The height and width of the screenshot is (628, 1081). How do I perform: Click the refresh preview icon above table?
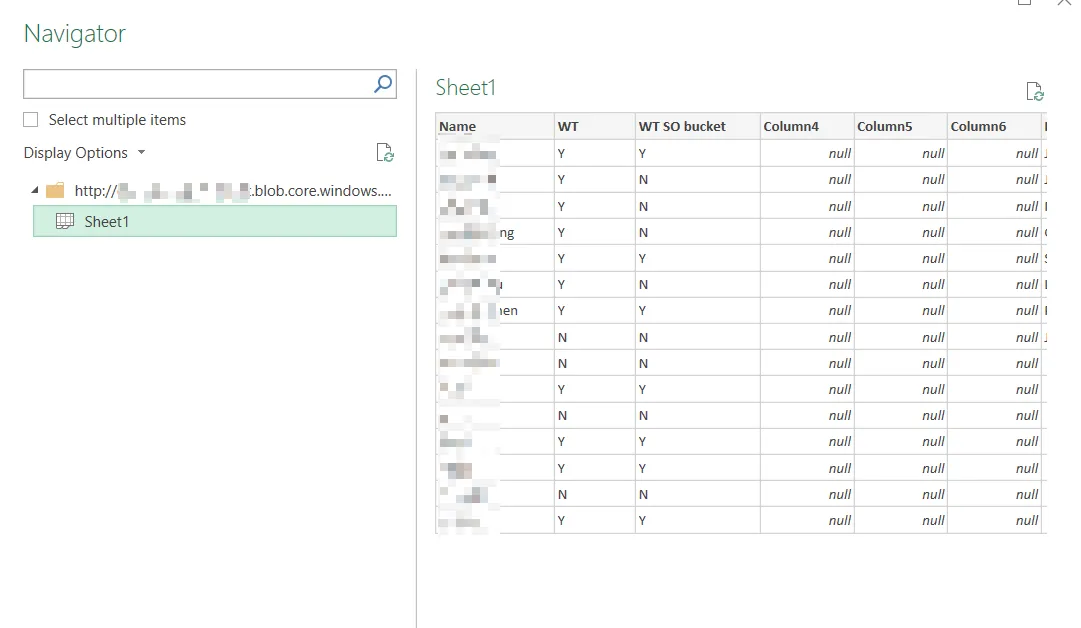click(x=1035, y=91)
